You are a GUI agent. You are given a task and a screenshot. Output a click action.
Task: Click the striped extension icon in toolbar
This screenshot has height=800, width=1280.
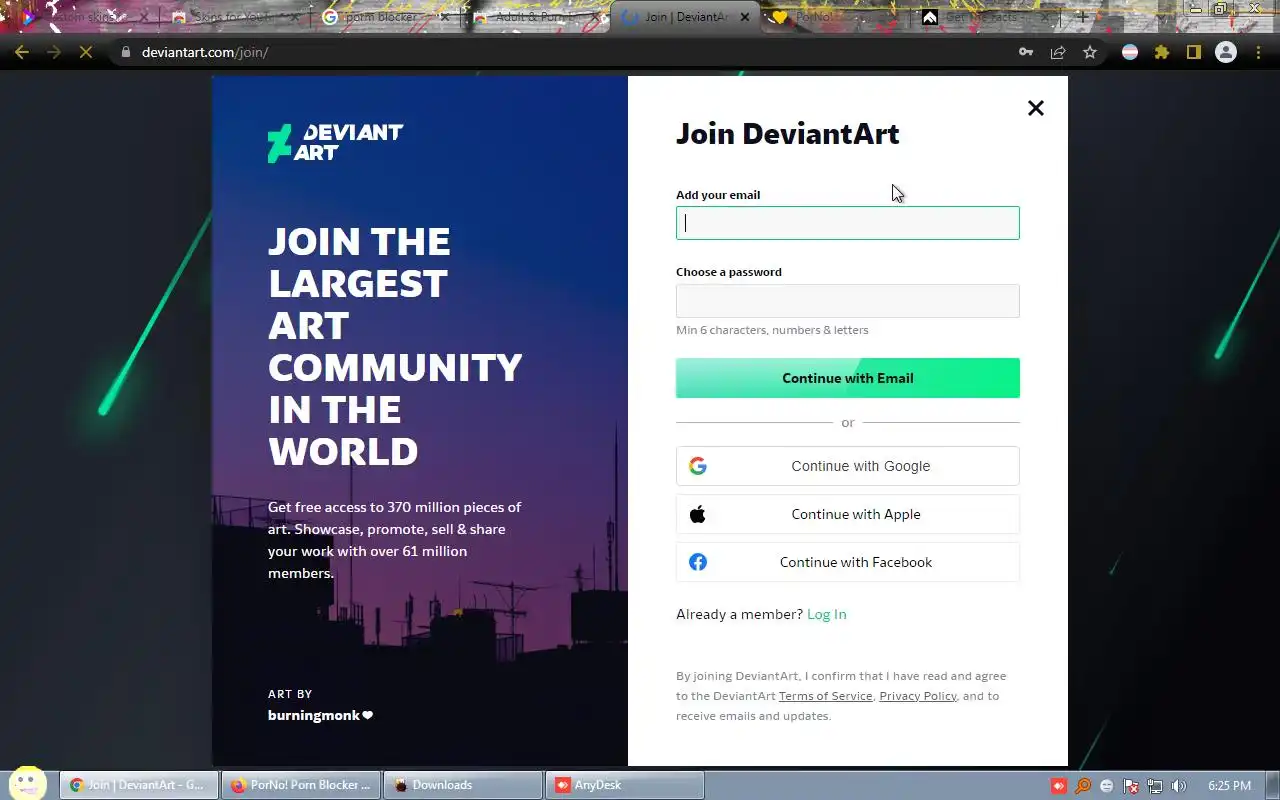(1130, 52)
